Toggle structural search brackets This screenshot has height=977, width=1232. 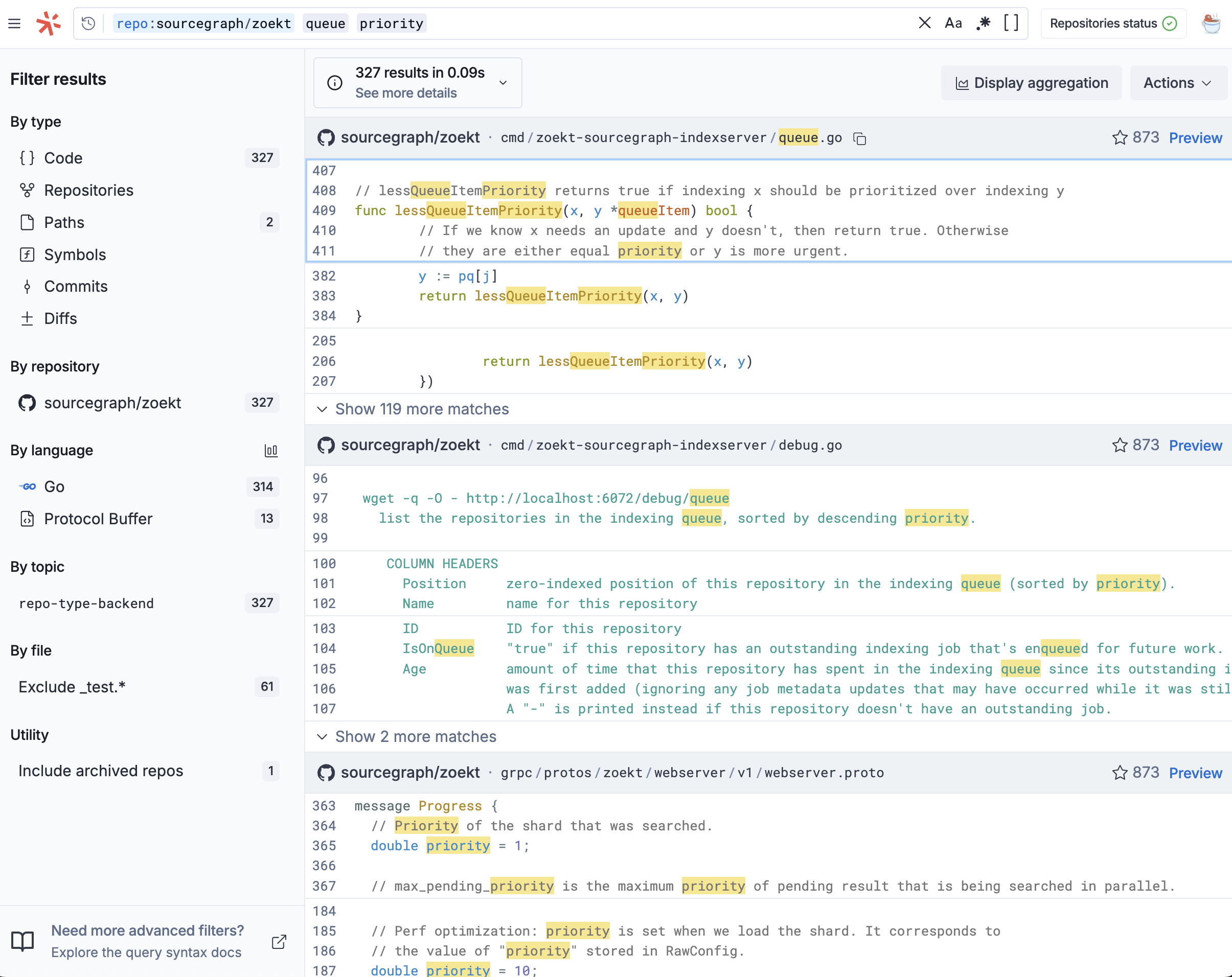point(1011,23)
